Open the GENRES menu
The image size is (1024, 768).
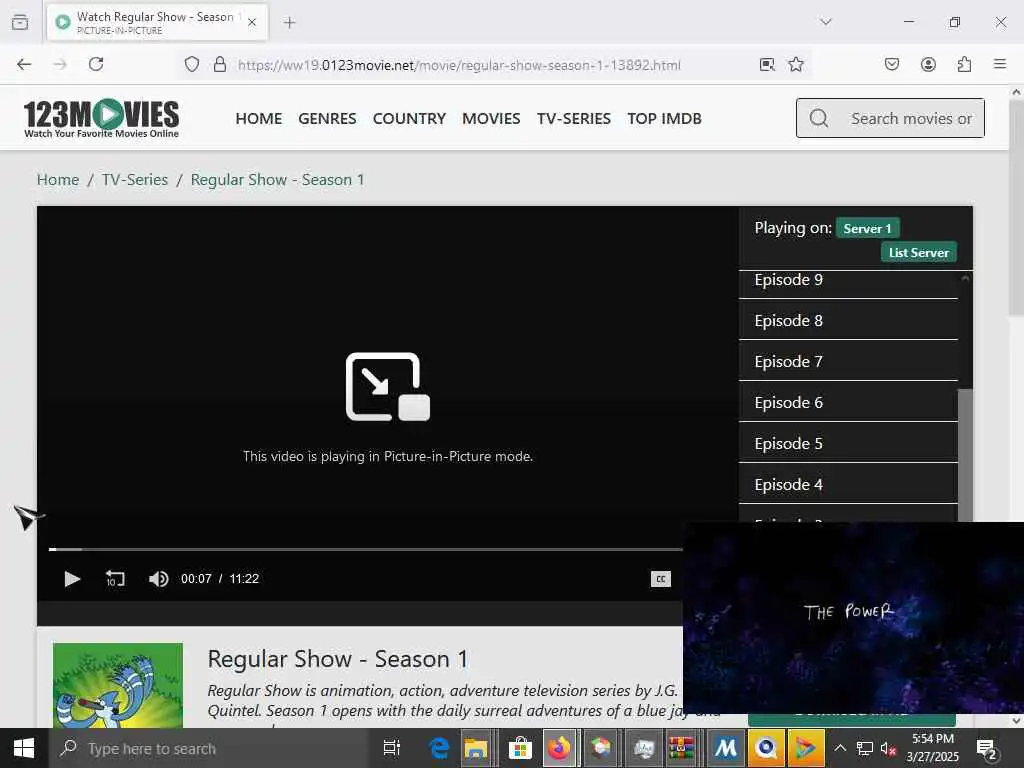click(327, 119)
